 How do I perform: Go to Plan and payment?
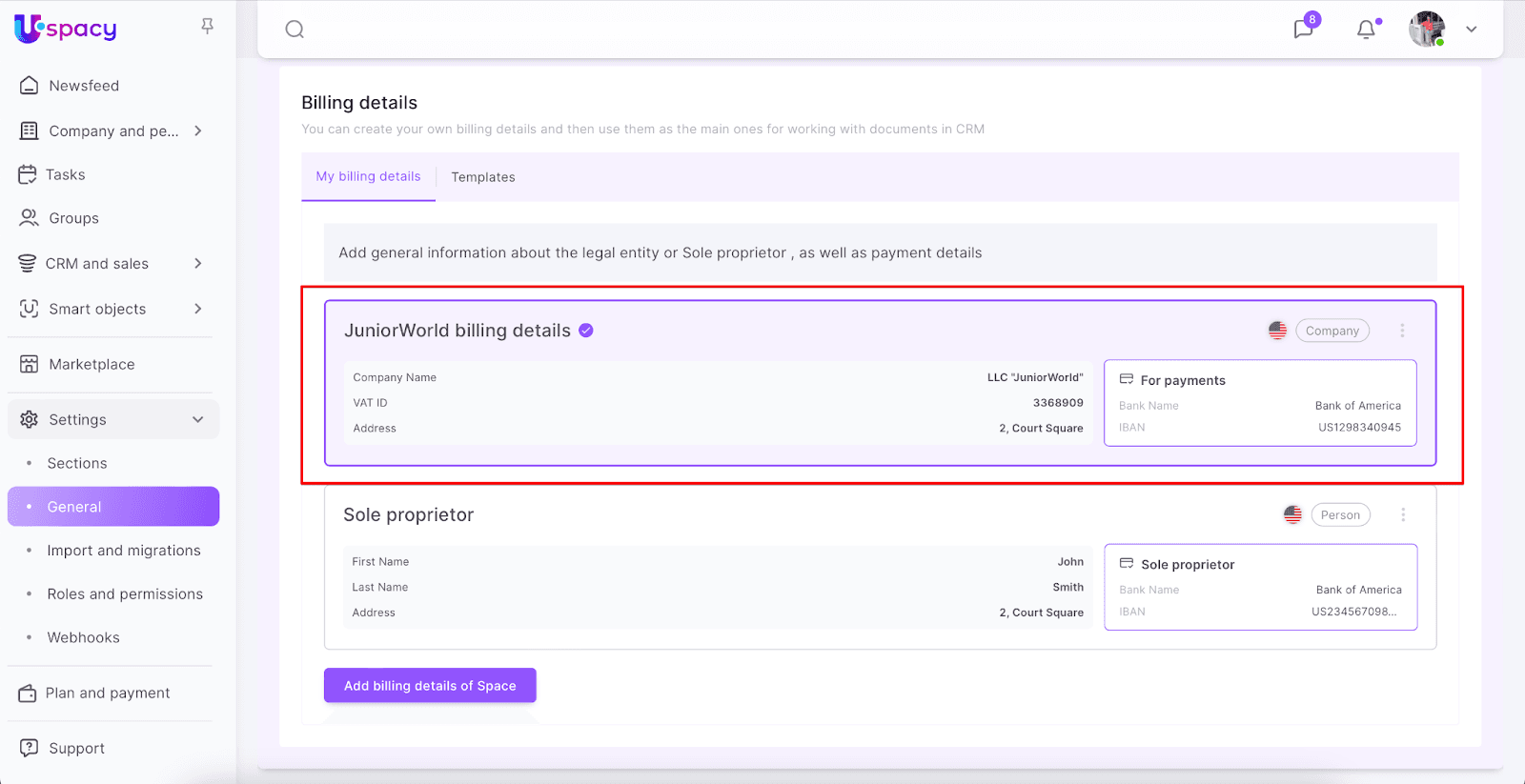[108, 694]
